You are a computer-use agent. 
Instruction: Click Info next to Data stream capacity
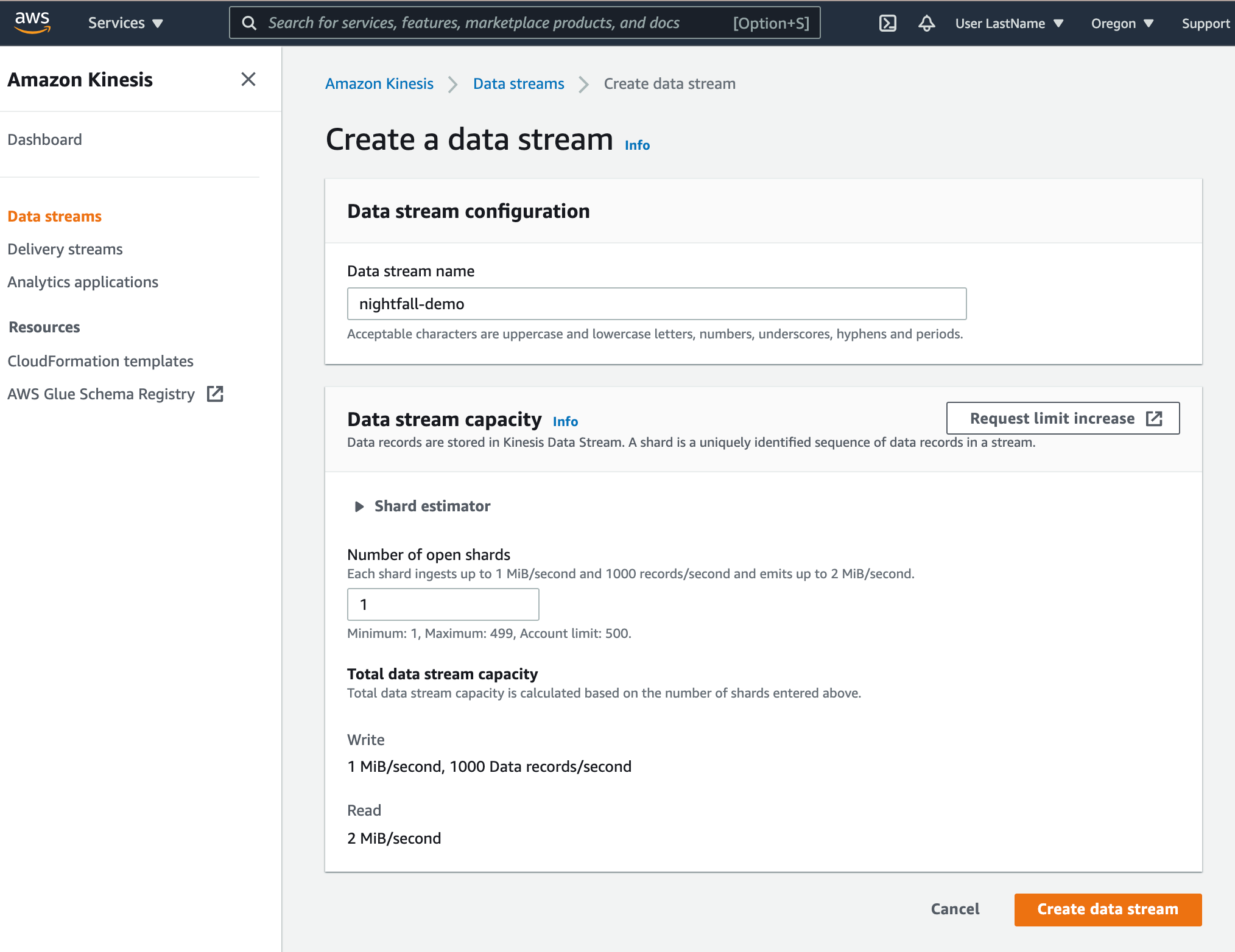tap(565, 421)
